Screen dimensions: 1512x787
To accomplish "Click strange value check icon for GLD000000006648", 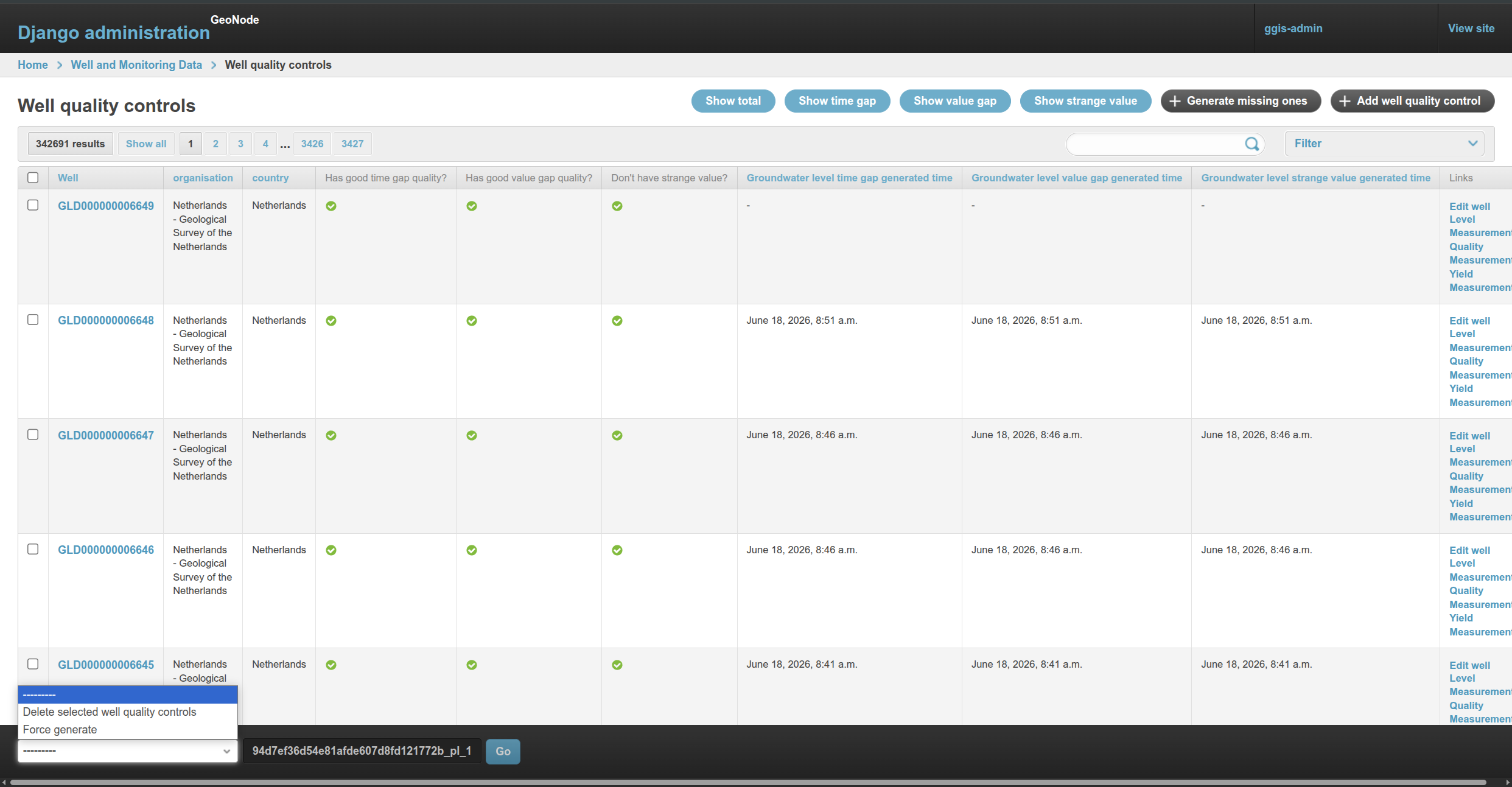I will click(617, 321).
